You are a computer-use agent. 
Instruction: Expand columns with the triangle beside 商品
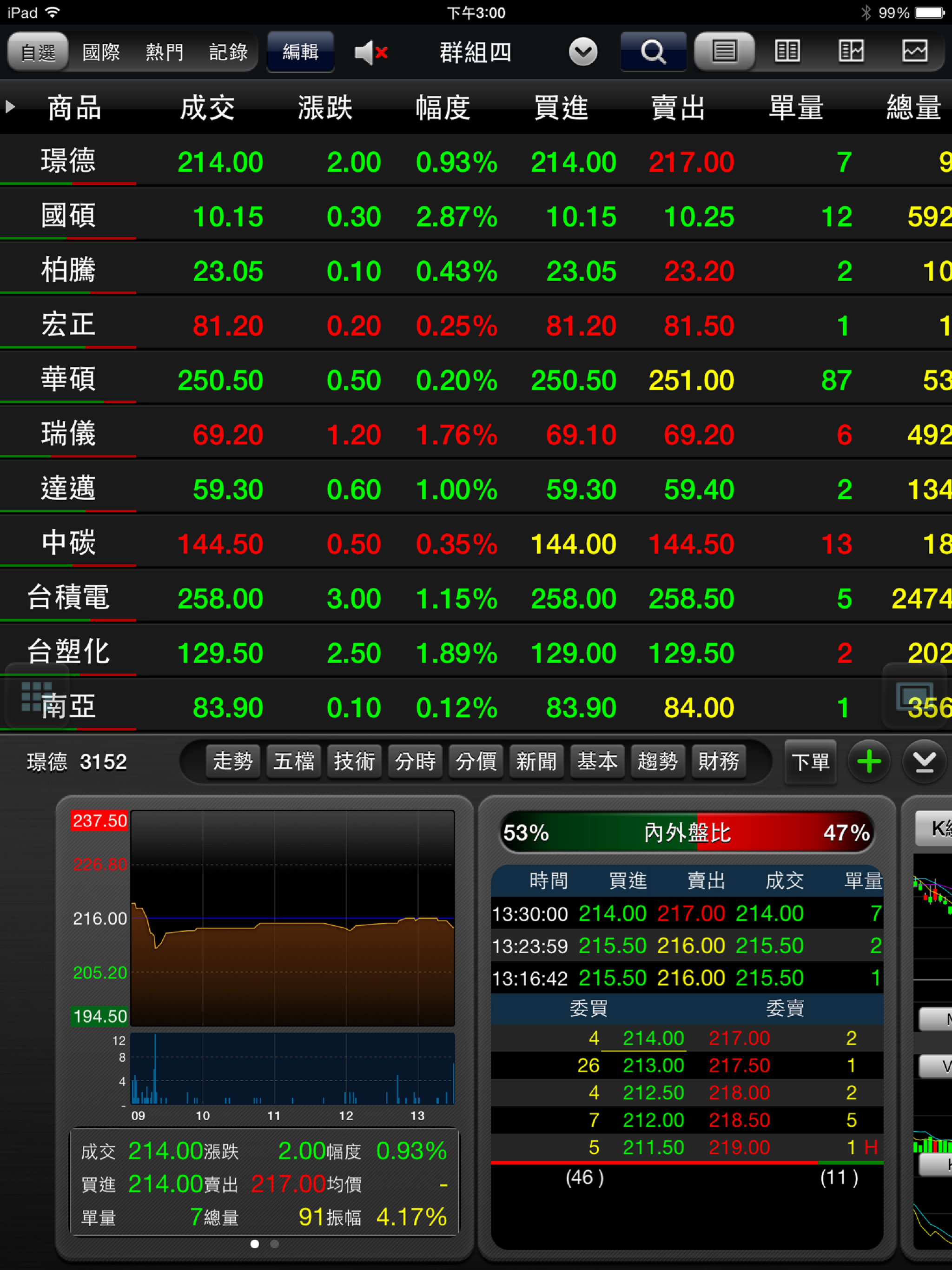pos(10,107)
